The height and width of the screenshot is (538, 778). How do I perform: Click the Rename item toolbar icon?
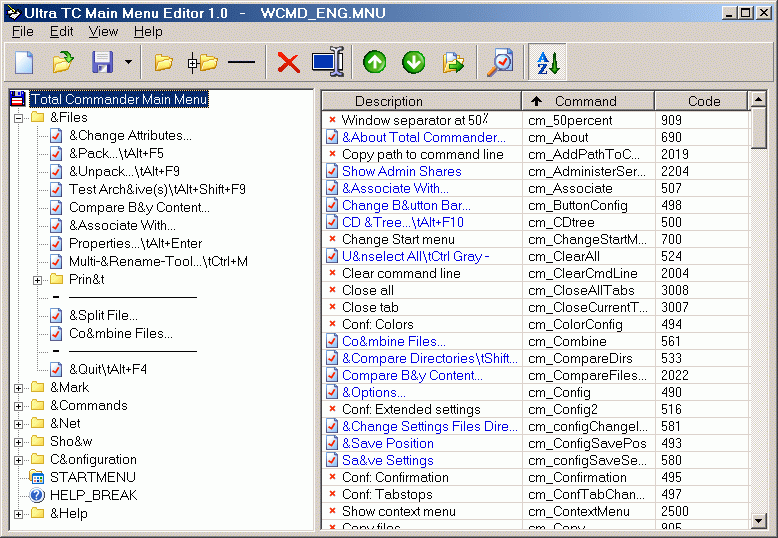(x=327, y=63)
